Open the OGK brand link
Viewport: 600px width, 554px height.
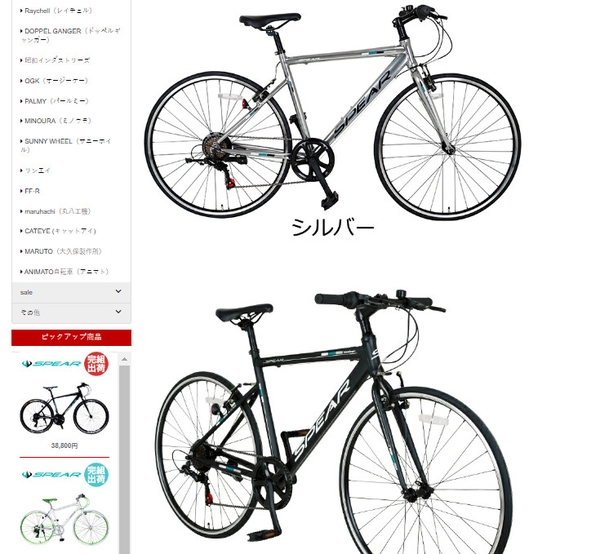(x=54, y=81)
